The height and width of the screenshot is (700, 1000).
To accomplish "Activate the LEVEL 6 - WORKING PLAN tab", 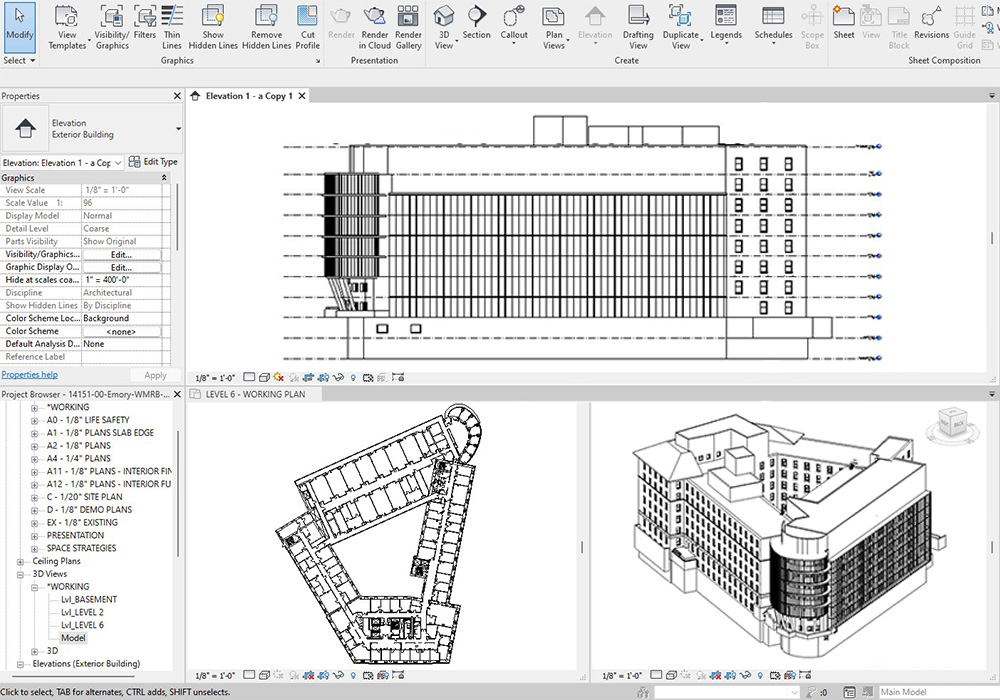I will (255, 395).
